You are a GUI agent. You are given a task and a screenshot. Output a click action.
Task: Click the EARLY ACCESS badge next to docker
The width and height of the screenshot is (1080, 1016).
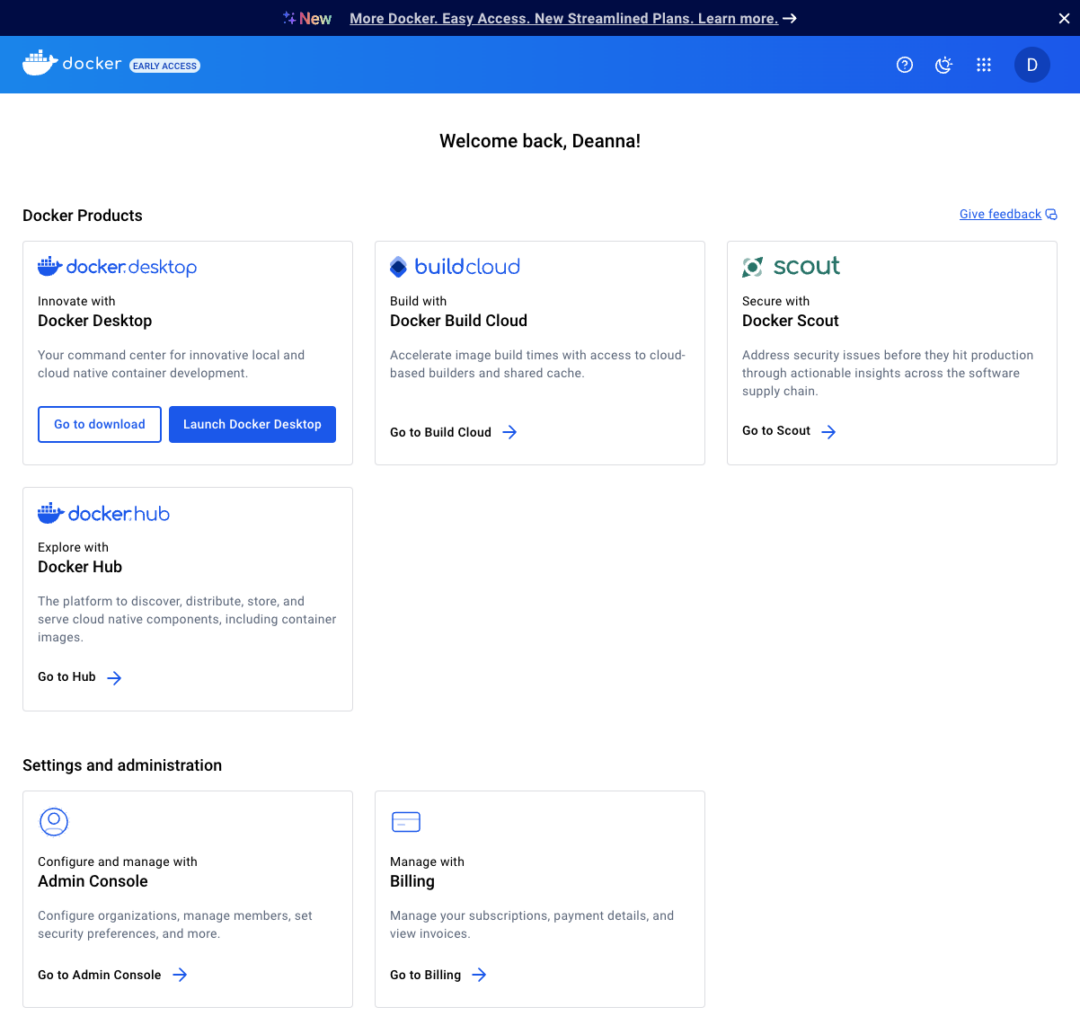click(164, 65)
